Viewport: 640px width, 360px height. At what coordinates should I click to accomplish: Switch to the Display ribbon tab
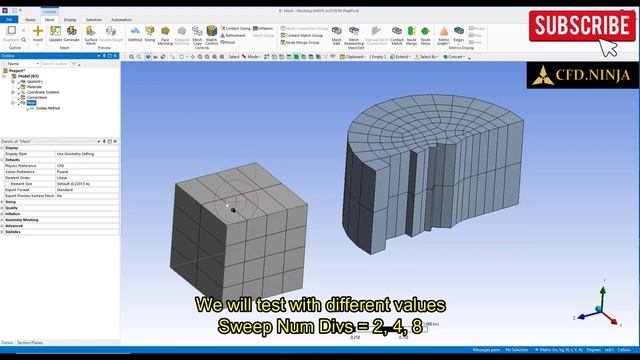point(70,19)
